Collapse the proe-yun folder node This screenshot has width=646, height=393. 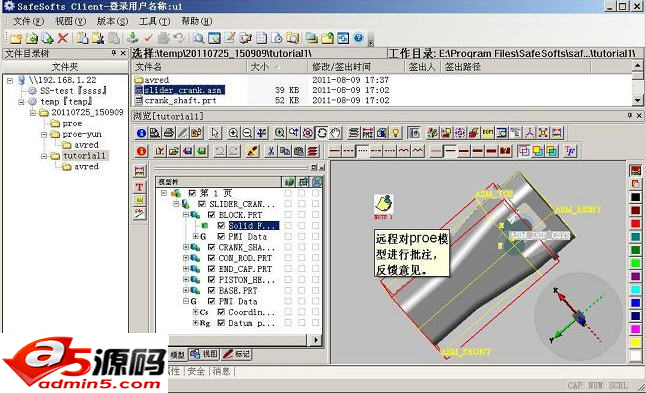(x=44, y=134)
